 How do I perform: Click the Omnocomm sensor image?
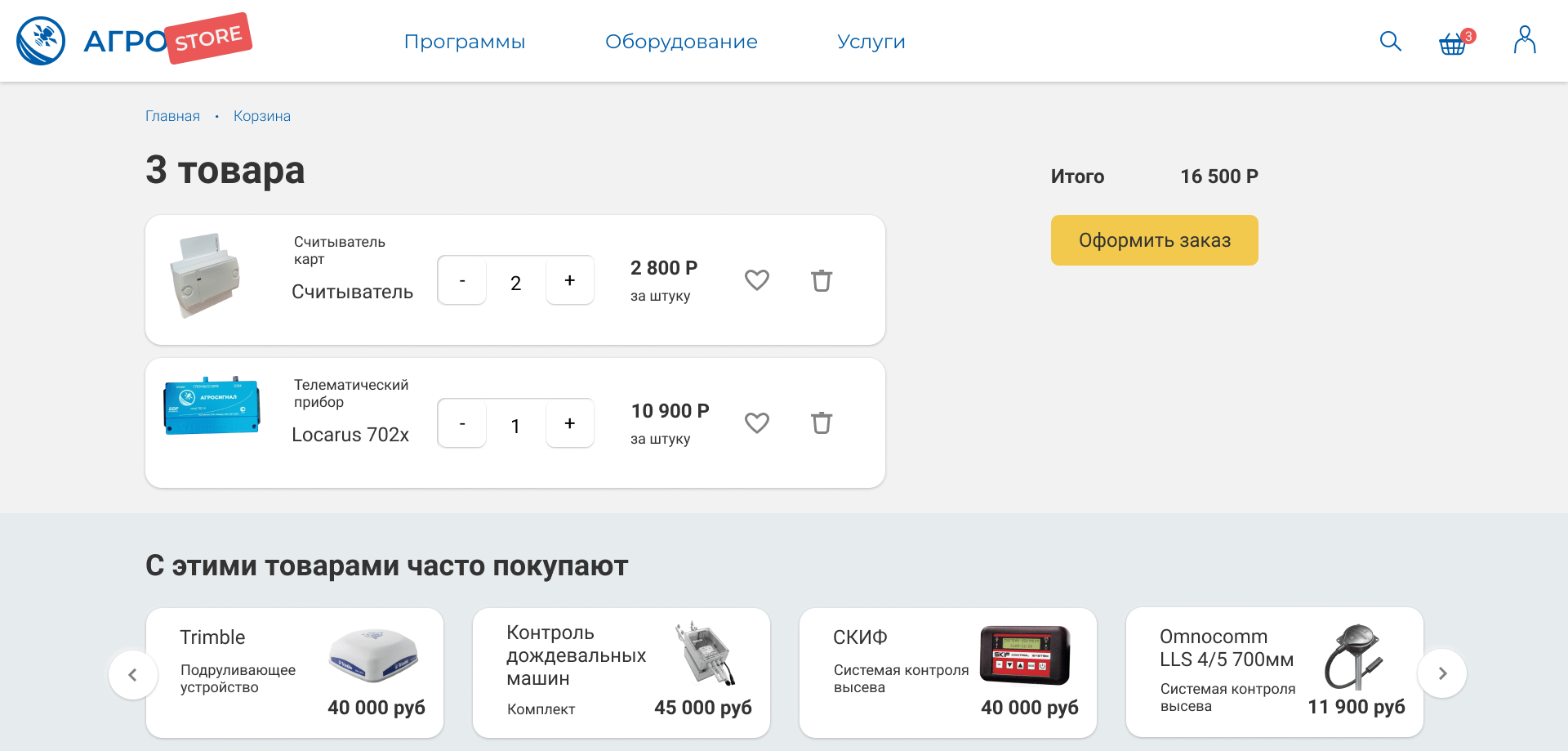1354,657
